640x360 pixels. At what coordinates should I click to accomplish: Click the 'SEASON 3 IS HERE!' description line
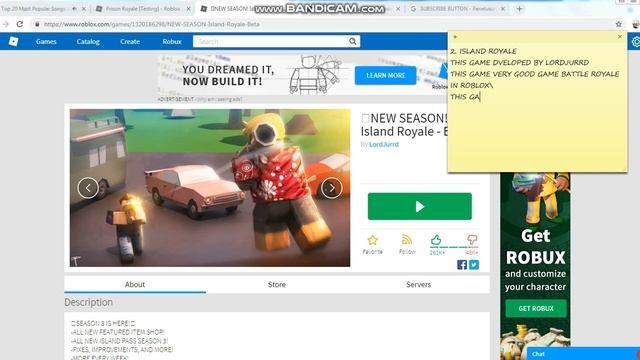click(x=103, y=323)
